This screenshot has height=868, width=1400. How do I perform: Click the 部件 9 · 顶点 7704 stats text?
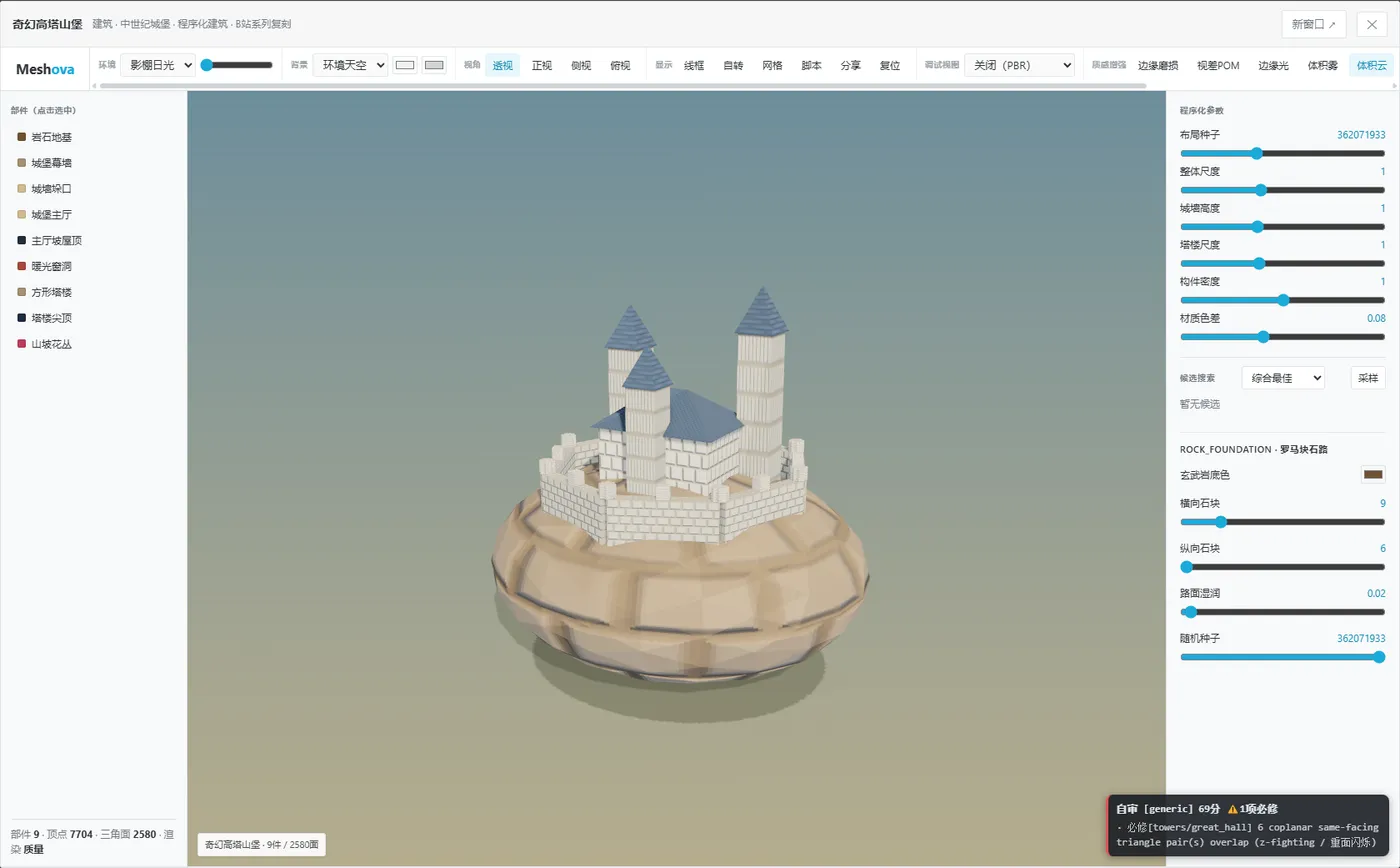pos(93,841)
